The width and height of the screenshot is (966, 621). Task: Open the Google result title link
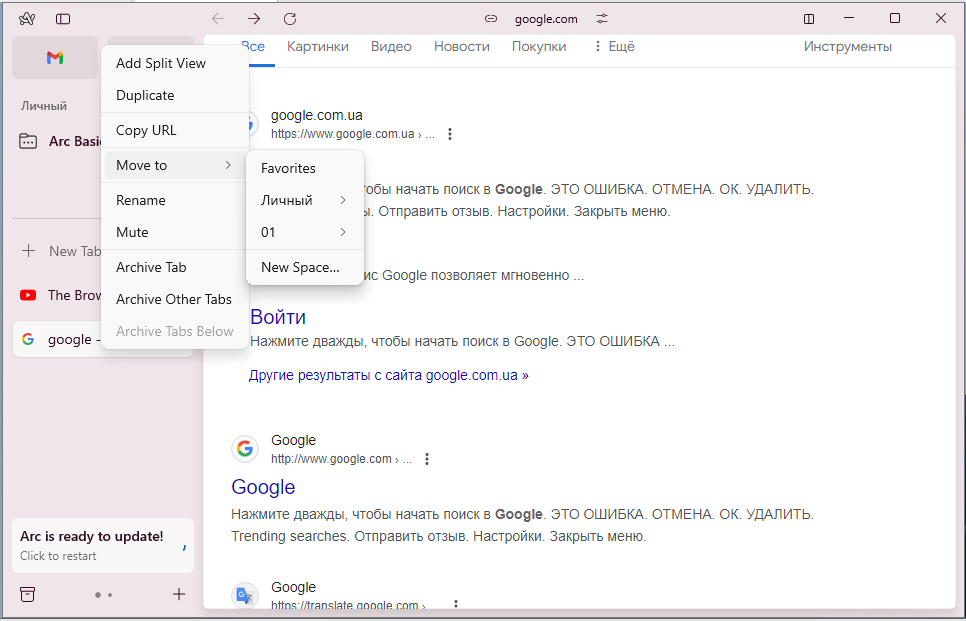pyautogui.click(x=263, y=487)
